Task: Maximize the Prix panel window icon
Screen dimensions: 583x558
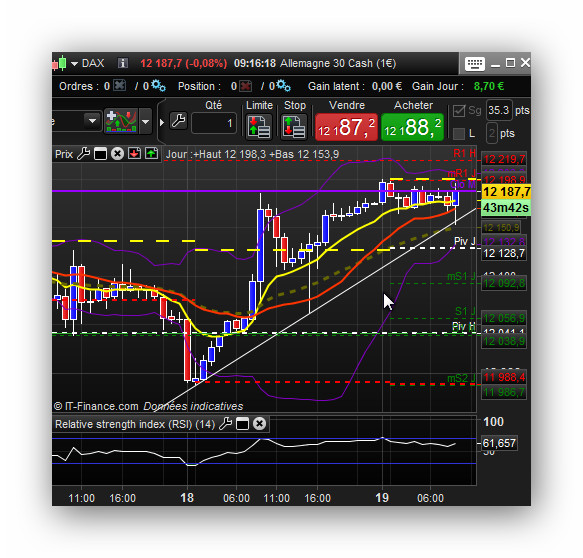Action: tap(100, 154)
